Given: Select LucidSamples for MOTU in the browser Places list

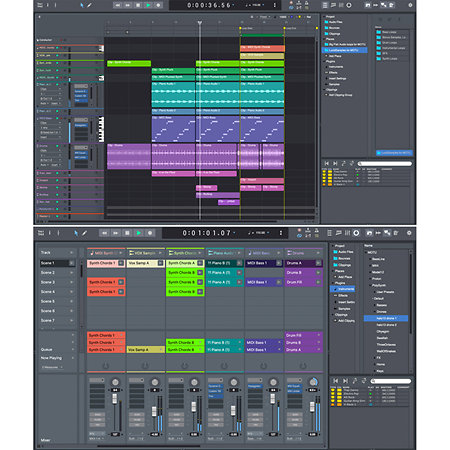Looking at the screenshot, I should 345,50.
